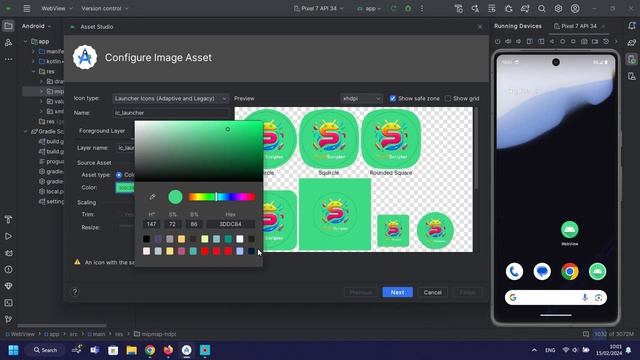The width and height of the screenshot is (640, 360).
Task: Open the main hamburger menu
Action: tap(27, 8)
